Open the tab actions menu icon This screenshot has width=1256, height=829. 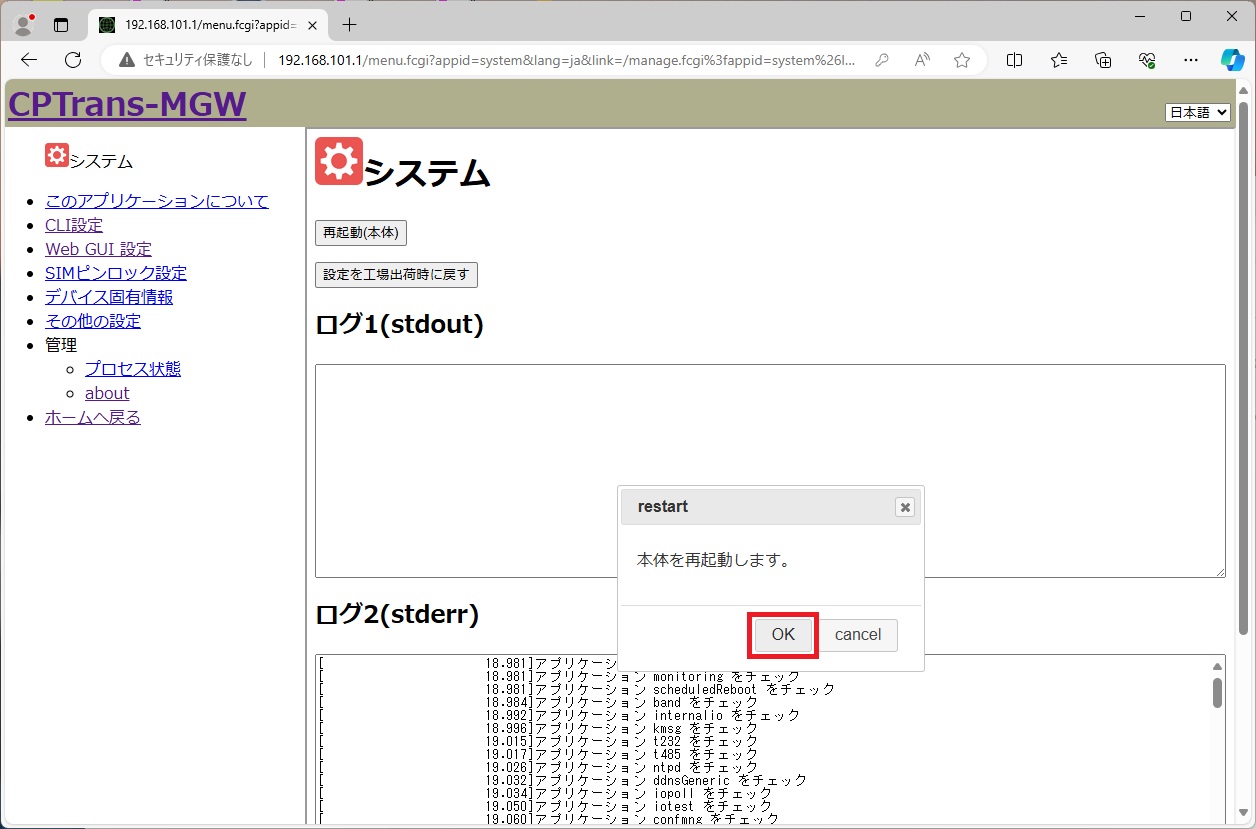click(61, 25)
